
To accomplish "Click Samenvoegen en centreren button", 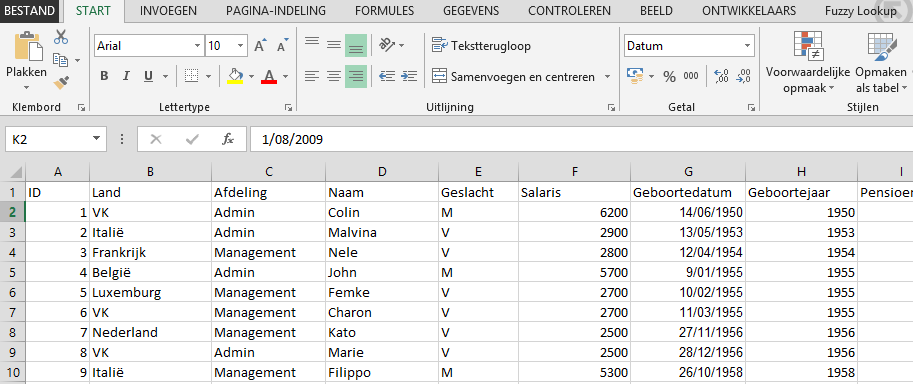I will [x=514, y=76].
